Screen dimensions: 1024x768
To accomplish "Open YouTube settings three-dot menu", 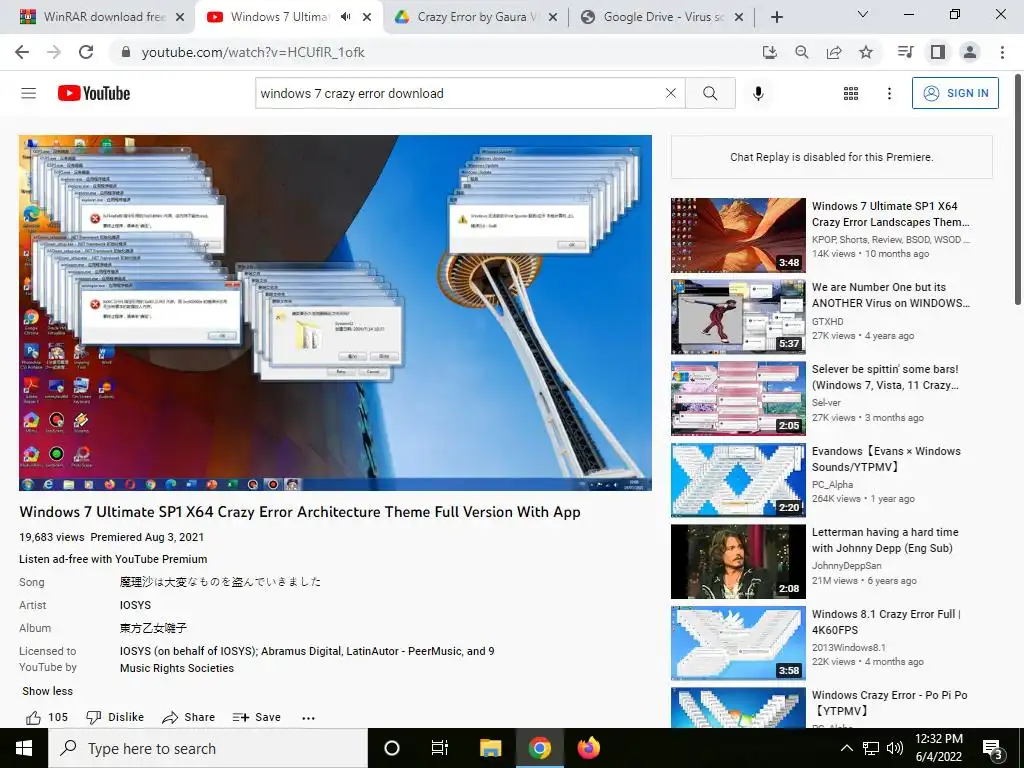I will (889, 93).
